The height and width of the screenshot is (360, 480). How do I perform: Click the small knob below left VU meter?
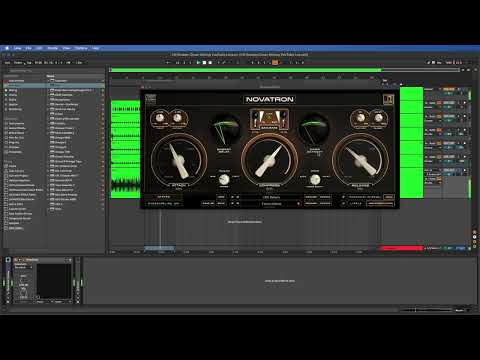click(x=224, y=180)
